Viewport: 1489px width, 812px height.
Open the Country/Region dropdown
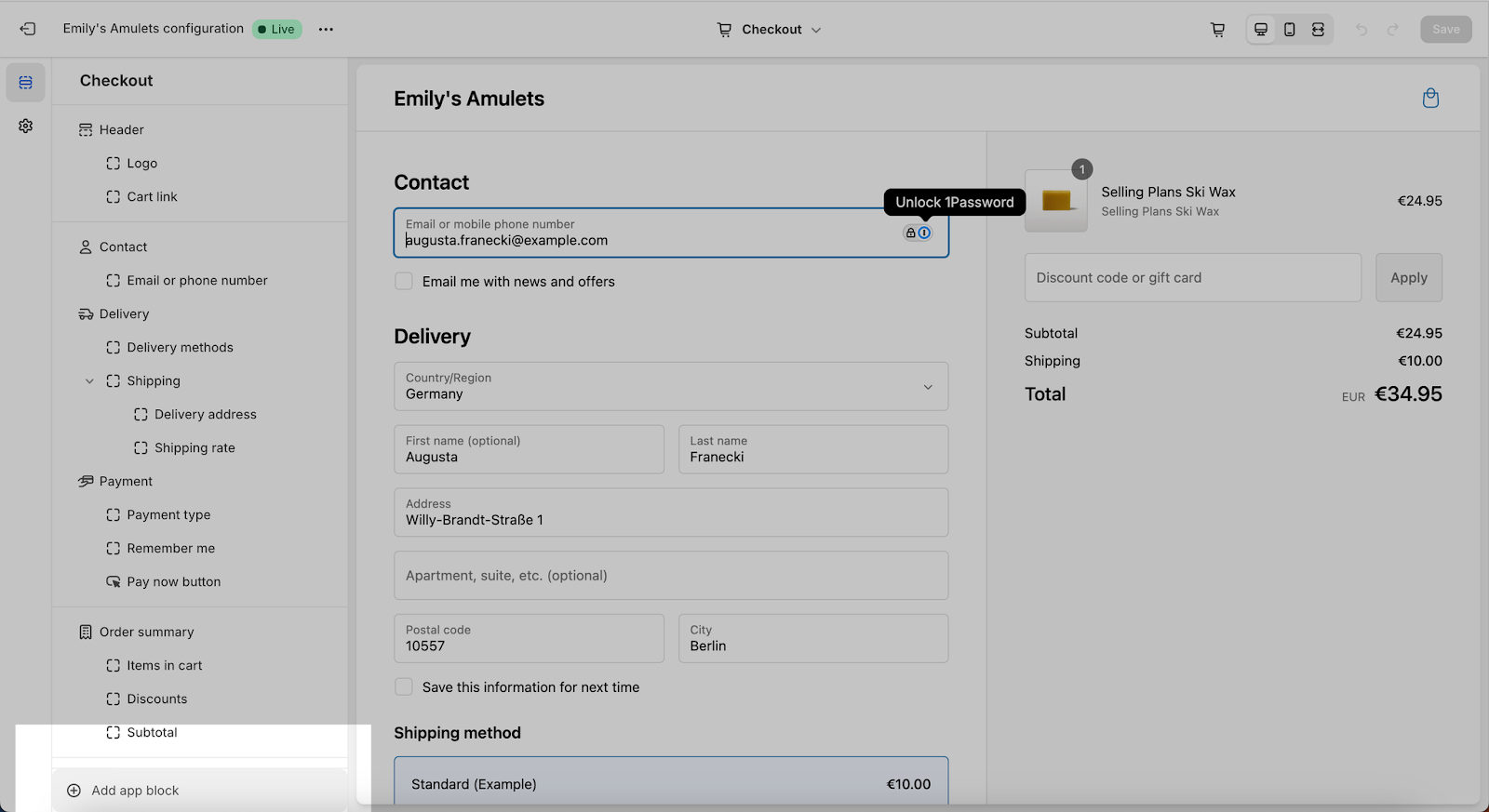click(x=670, y=386)
